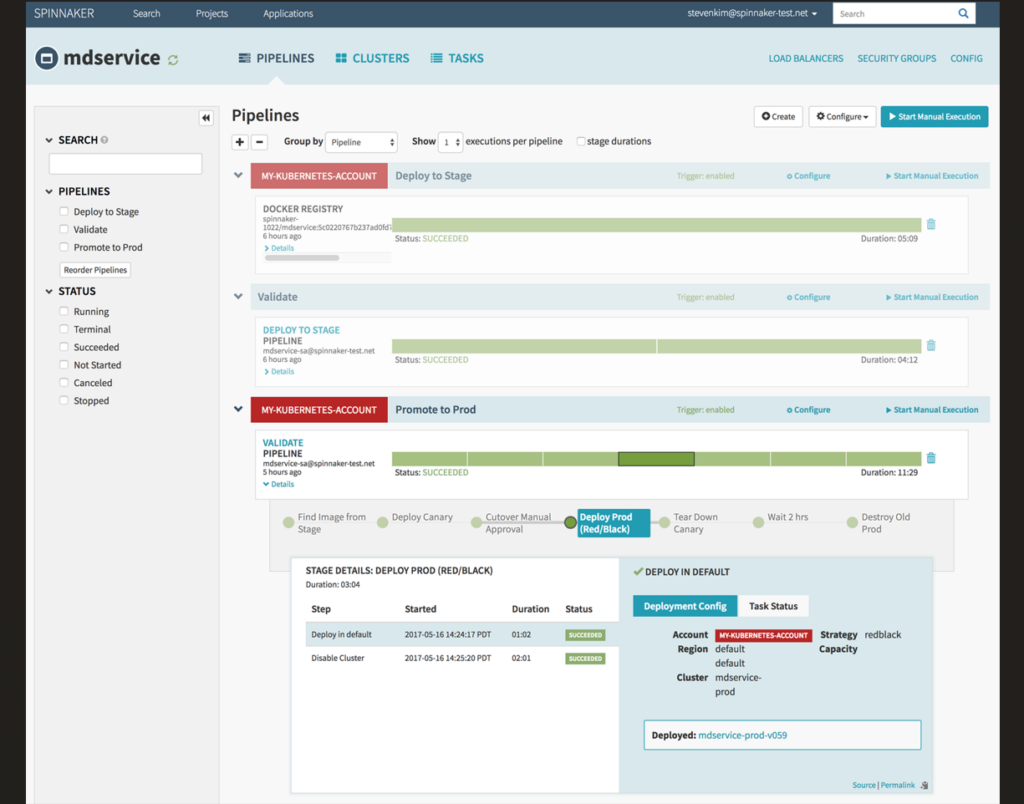Click the plus expand-all icon

240,142
